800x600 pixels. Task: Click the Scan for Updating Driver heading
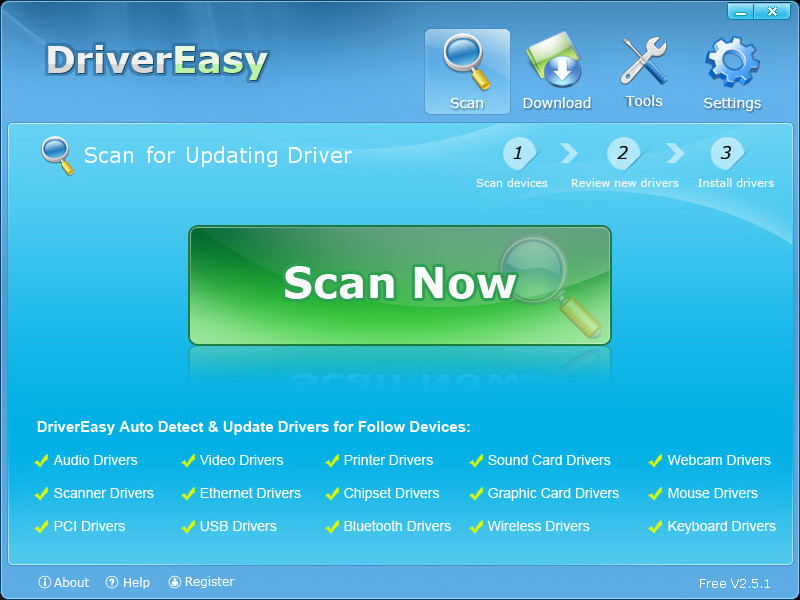click(218, 156)
